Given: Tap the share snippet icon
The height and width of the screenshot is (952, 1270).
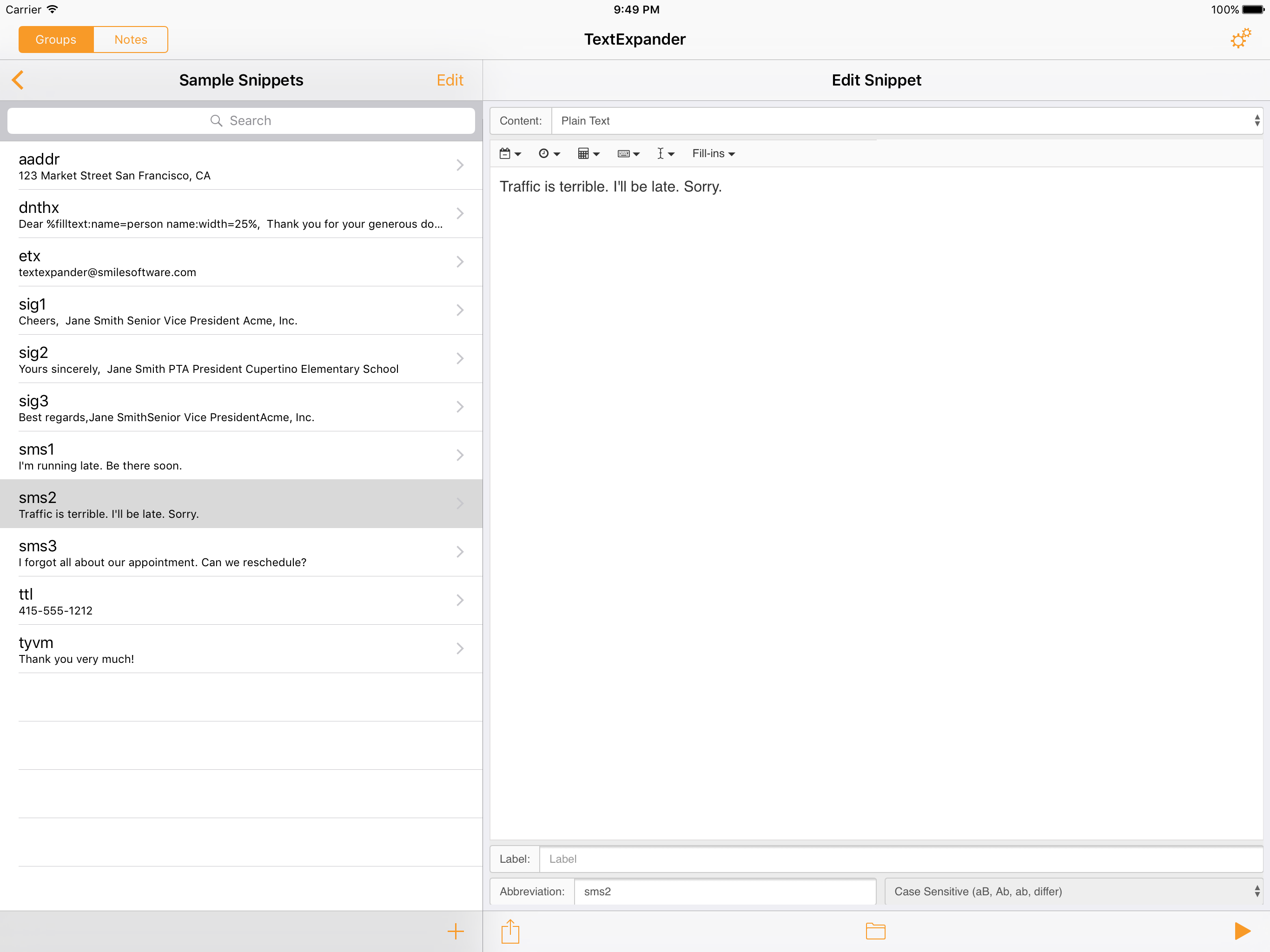Looking at the screenshot, I should click(510, 931).
